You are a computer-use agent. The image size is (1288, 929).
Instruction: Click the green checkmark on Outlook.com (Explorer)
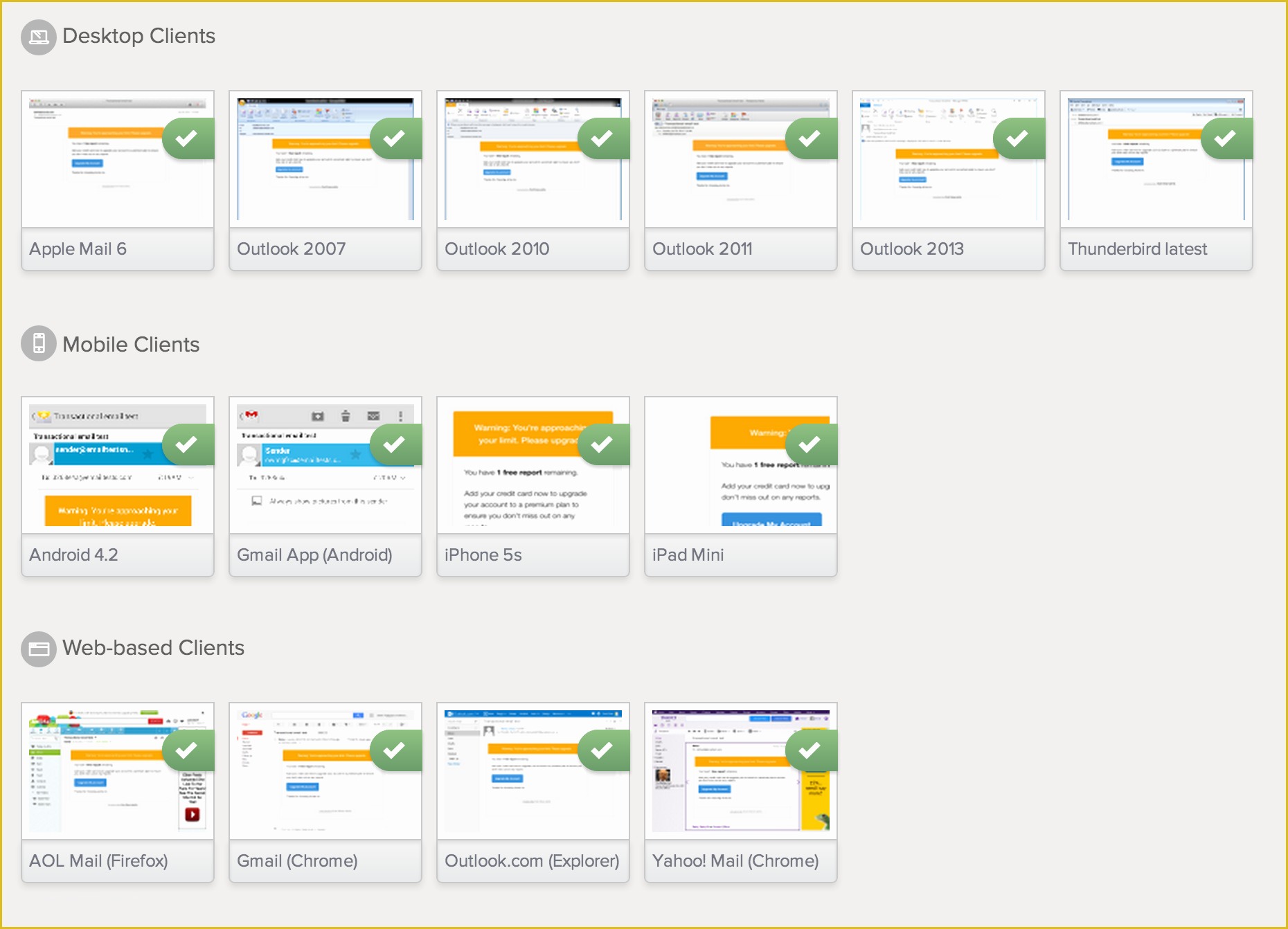click(604, 750)
